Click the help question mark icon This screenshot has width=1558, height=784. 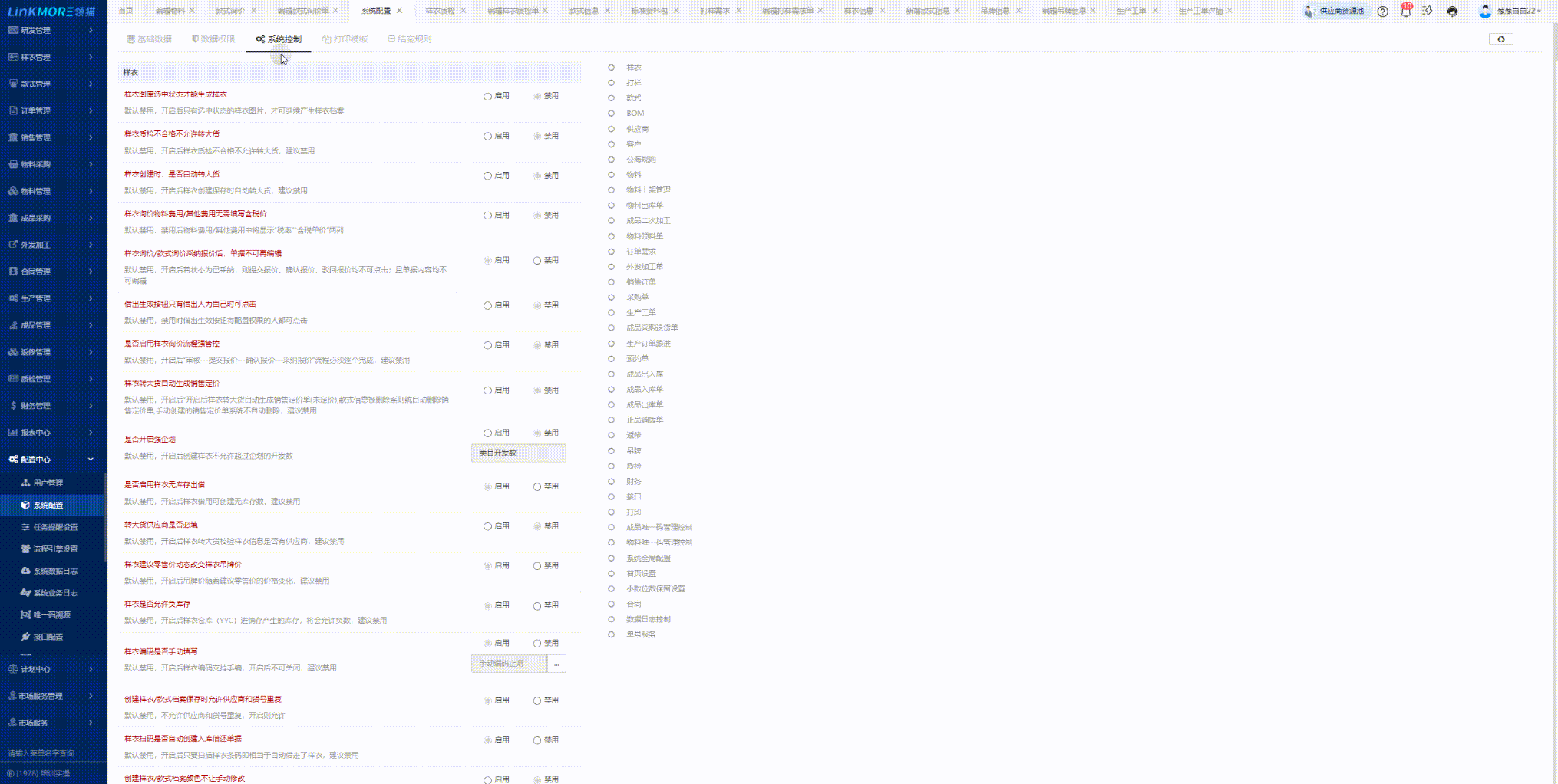point(1382,12)
